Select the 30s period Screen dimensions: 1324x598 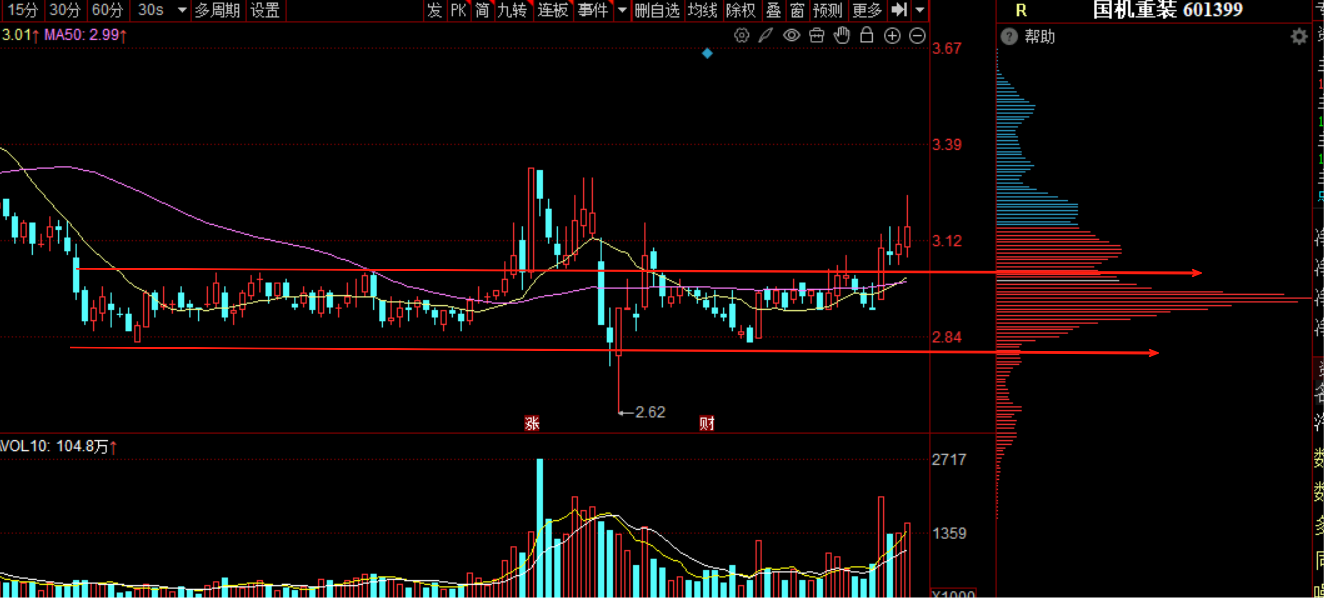150,10
